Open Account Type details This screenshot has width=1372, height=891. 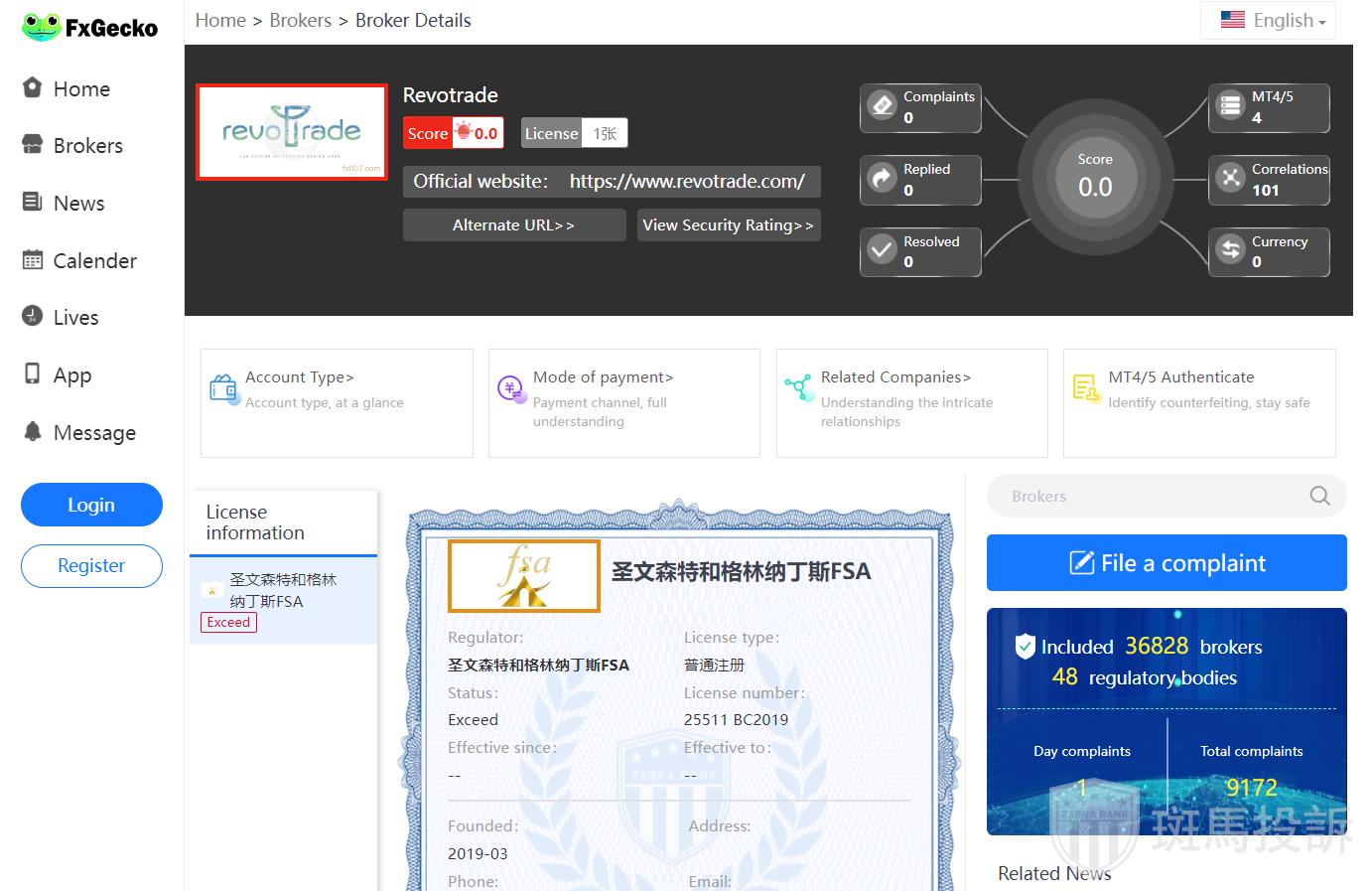point(299,377)
